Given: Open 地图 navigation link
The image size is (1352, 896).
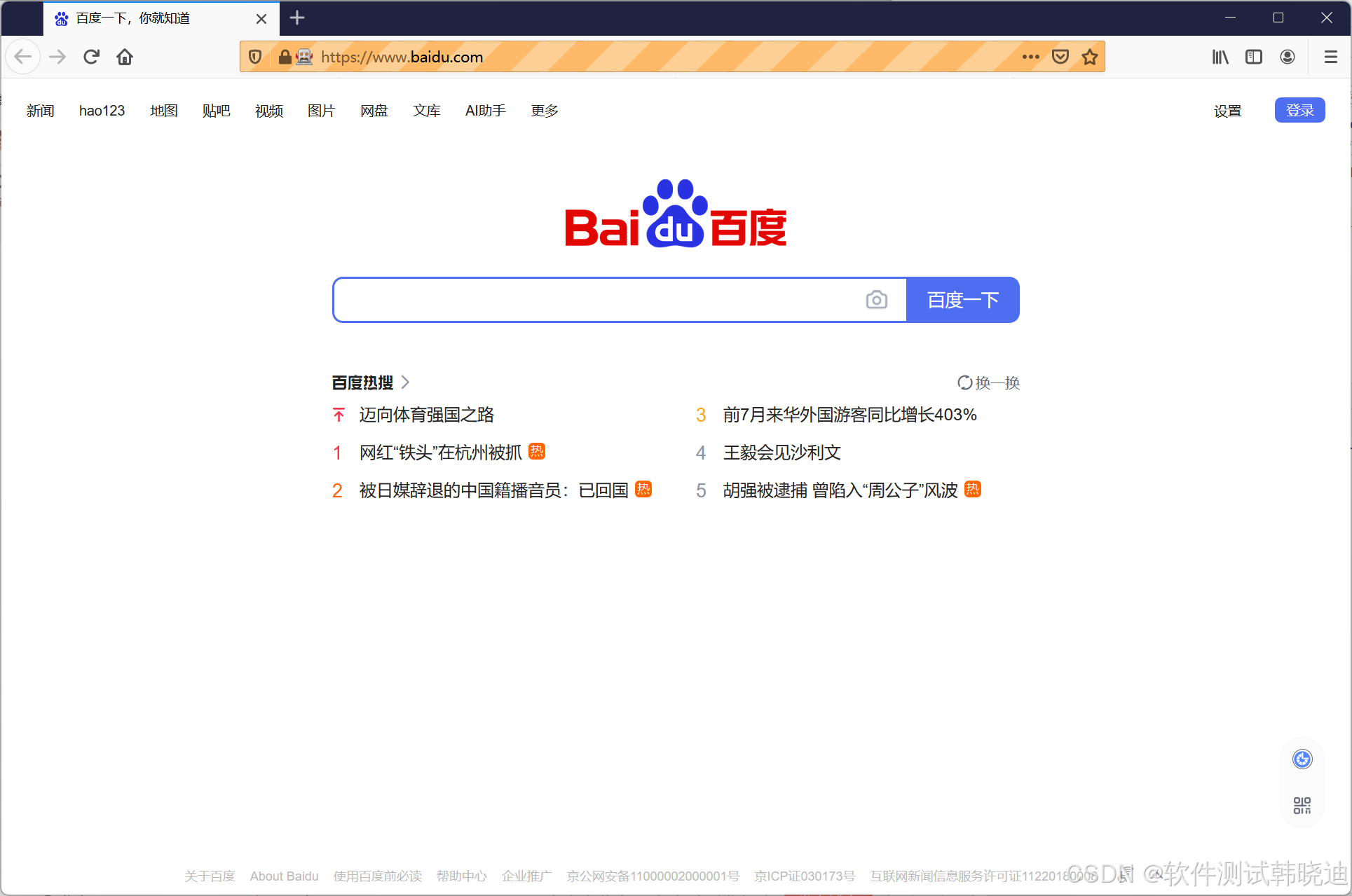Looking at the screenshot, I should pos(164,111).
